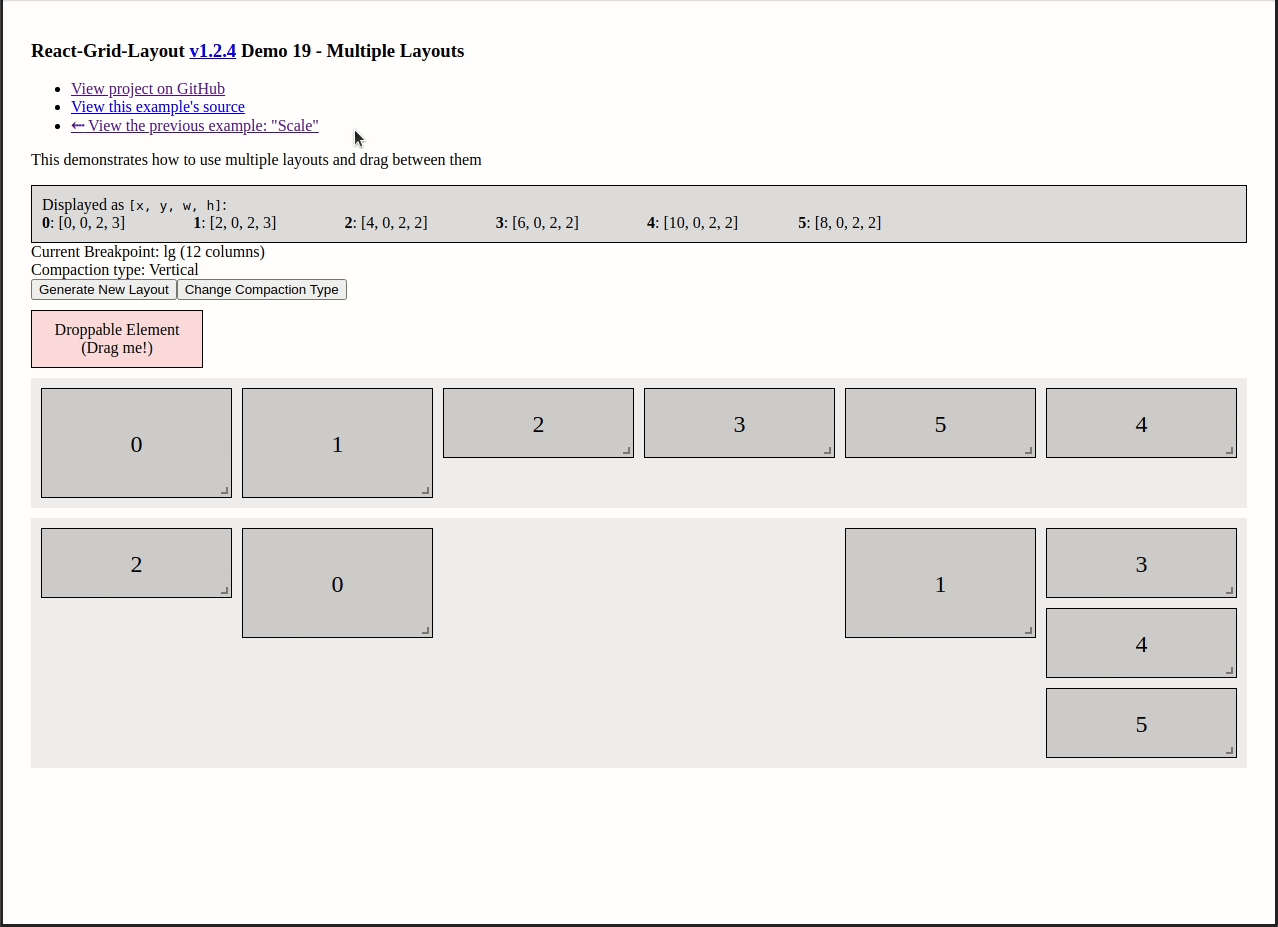Click layout value "[8, 0, 2, 2]" for item 5
This screenshot has width=1278, height=927.
tap(848, 223)
